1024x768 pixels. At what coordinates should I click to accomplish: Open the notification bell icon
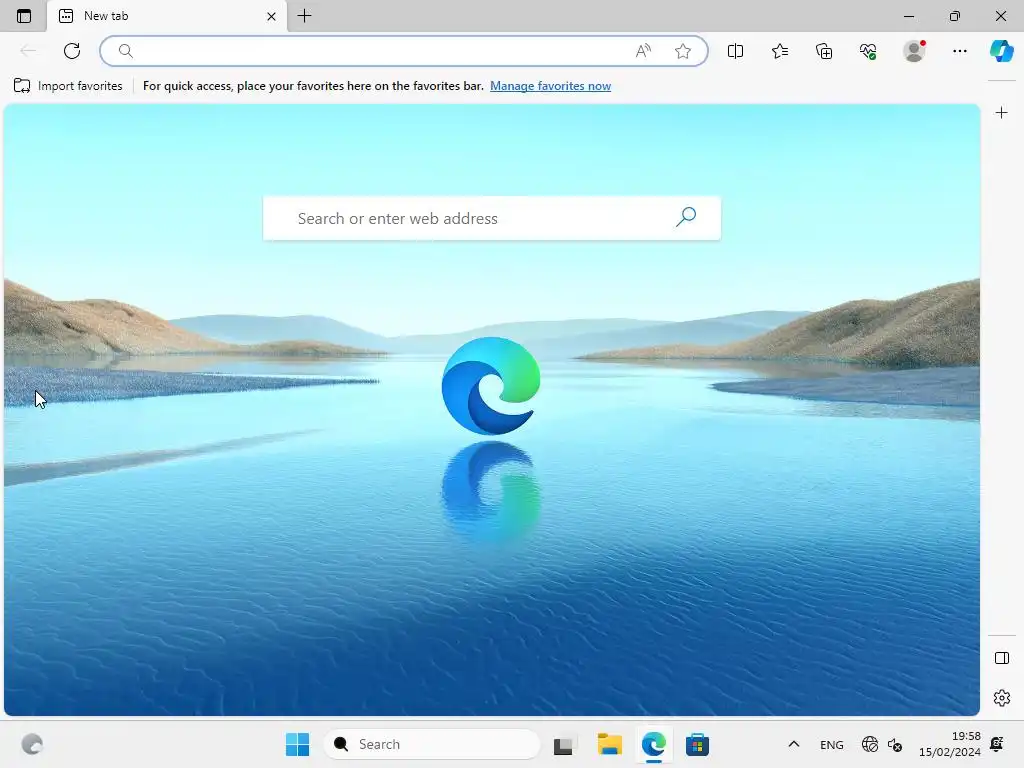997,744
